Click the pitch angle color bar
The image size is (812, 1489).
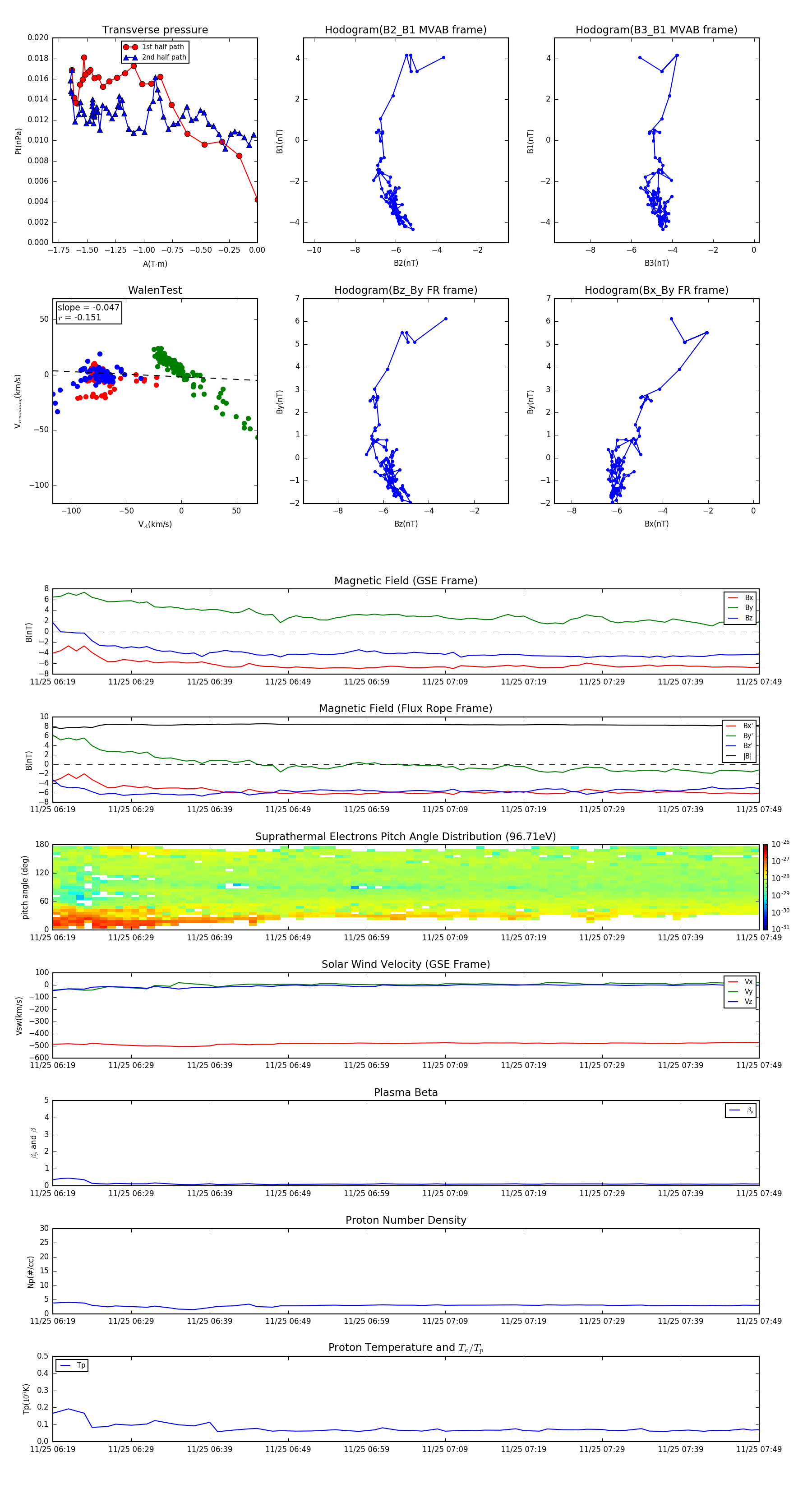point(765,887)
